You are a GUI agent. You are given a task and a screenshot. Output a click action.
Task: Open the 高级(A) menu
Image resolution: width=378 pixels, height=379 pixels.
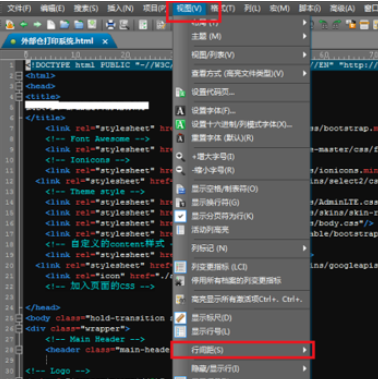[342, 8]
